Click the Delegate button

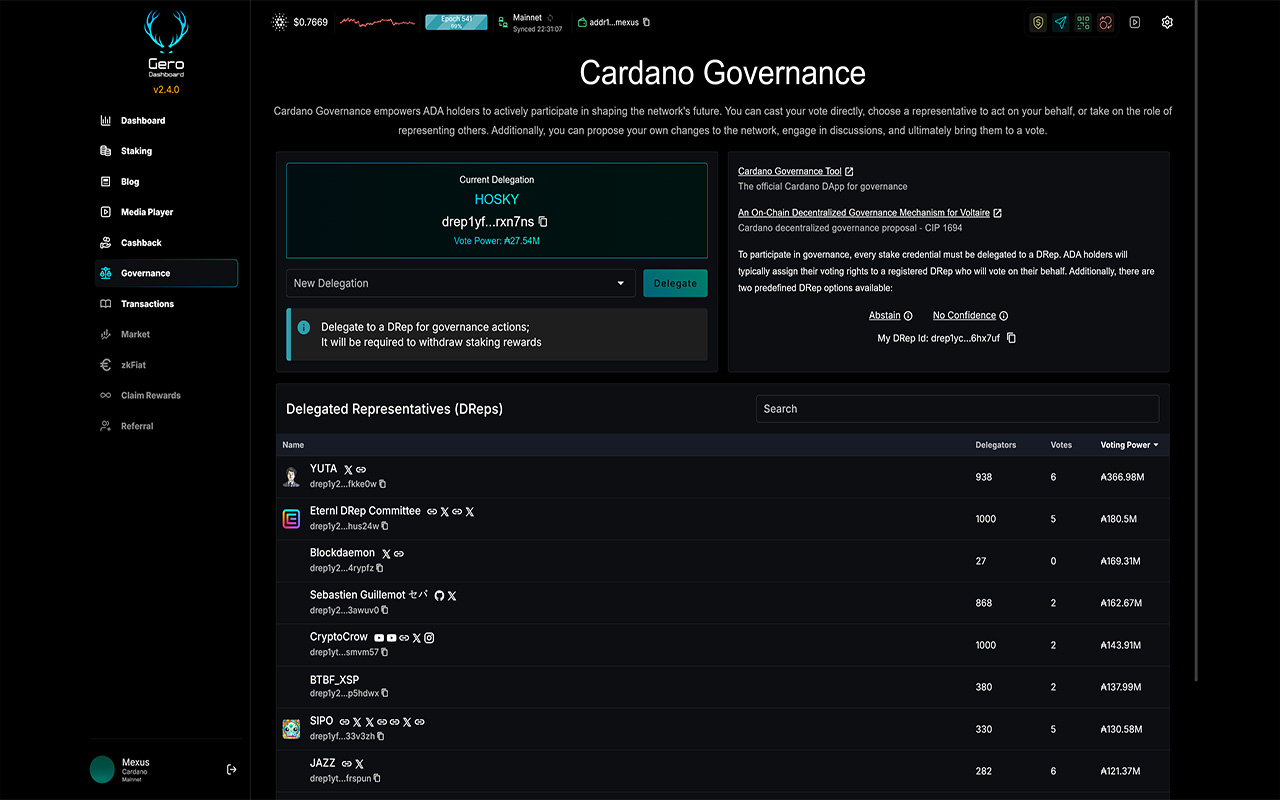pyautogui.click(x=675, y=283)
